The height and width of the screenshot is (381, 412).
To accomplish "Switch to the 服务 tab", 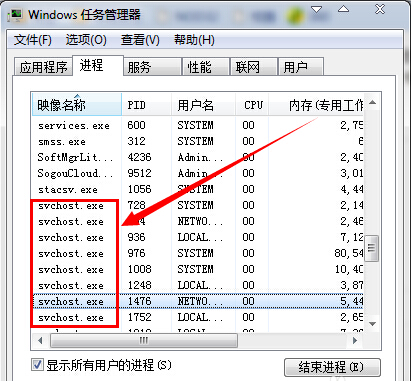I will tap(152, 67).
